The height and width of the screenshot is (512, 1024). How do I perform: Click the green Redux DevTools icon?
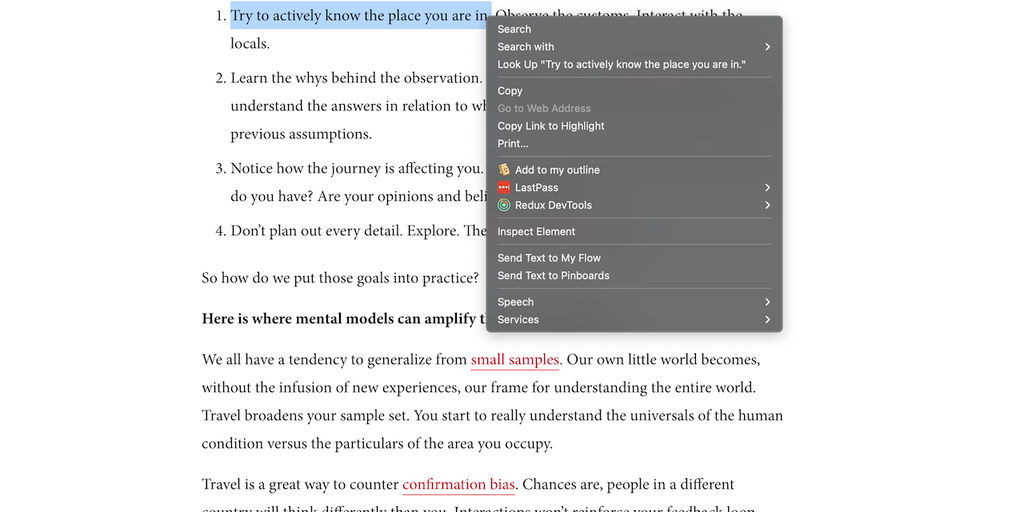pos(504,205)
